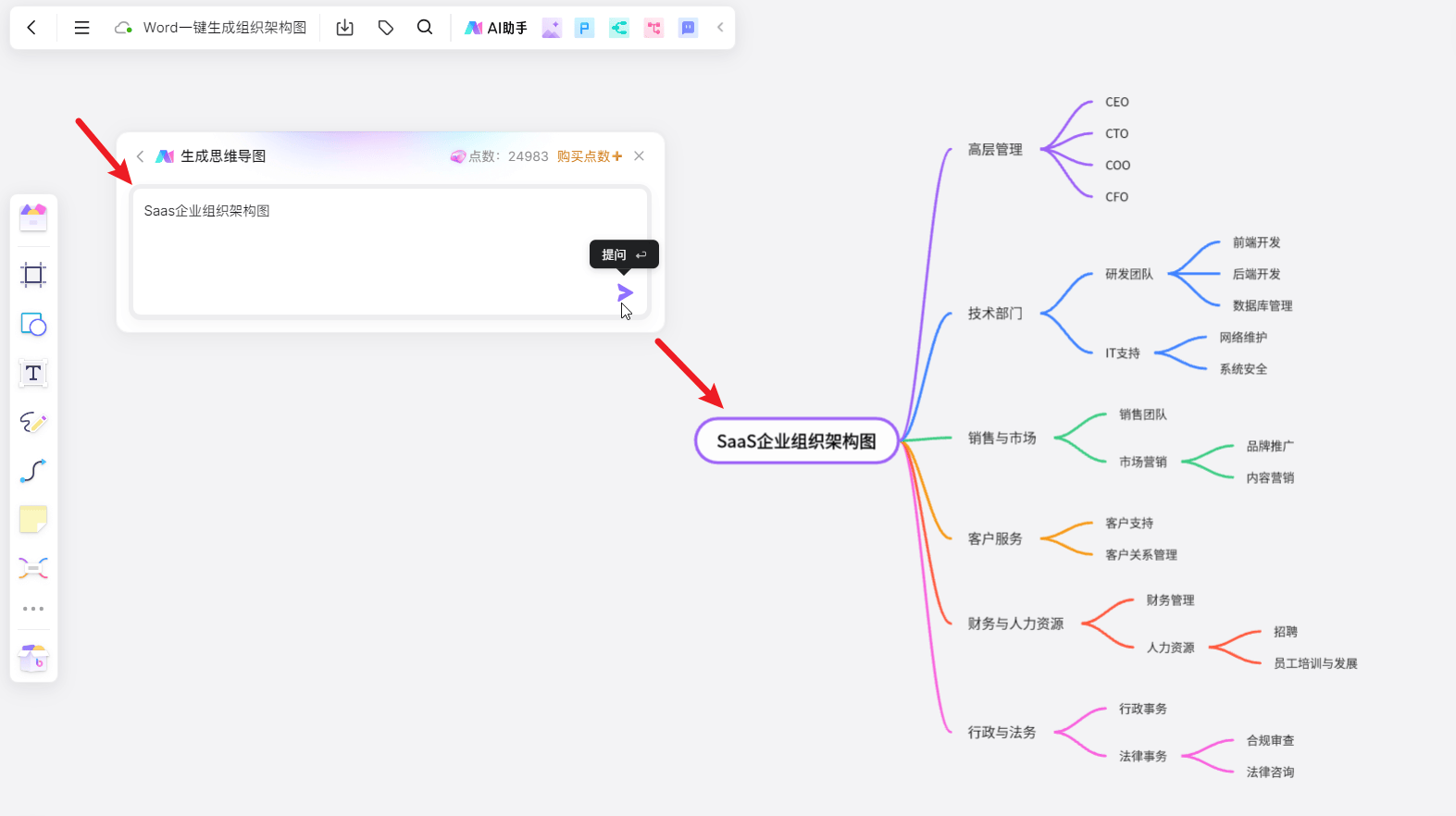Image resolution: width=1456 pixels, height=816 pixels.
Task: Click the purple send arrow
Action: 625,293
